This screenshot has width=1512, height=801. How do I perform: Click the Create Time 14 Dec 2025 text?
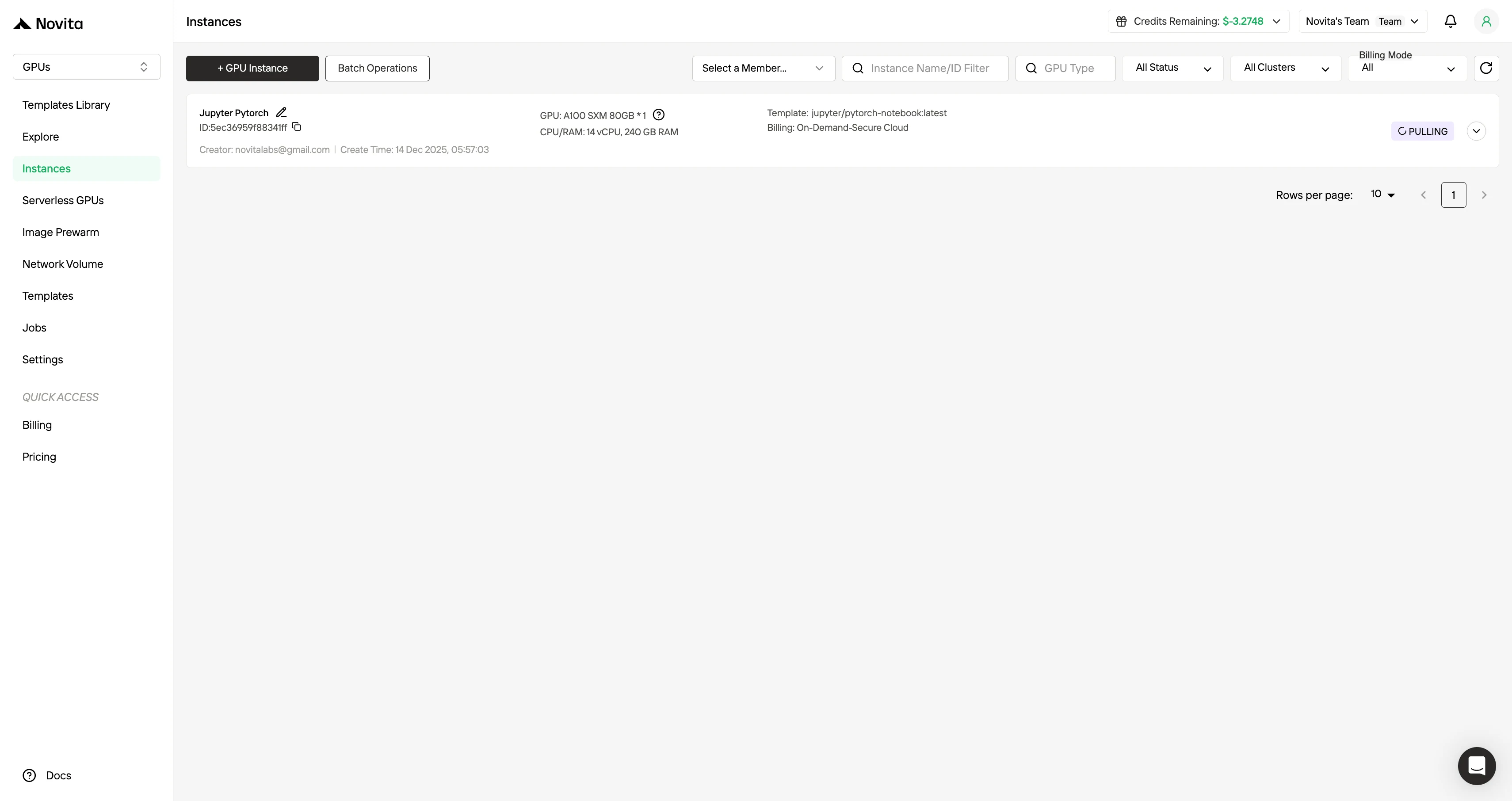[414, 150]
